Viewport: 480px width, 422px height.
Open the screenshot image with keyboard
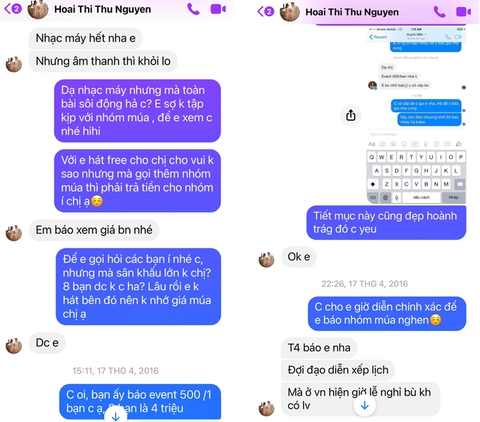click(x=416, y=115)
